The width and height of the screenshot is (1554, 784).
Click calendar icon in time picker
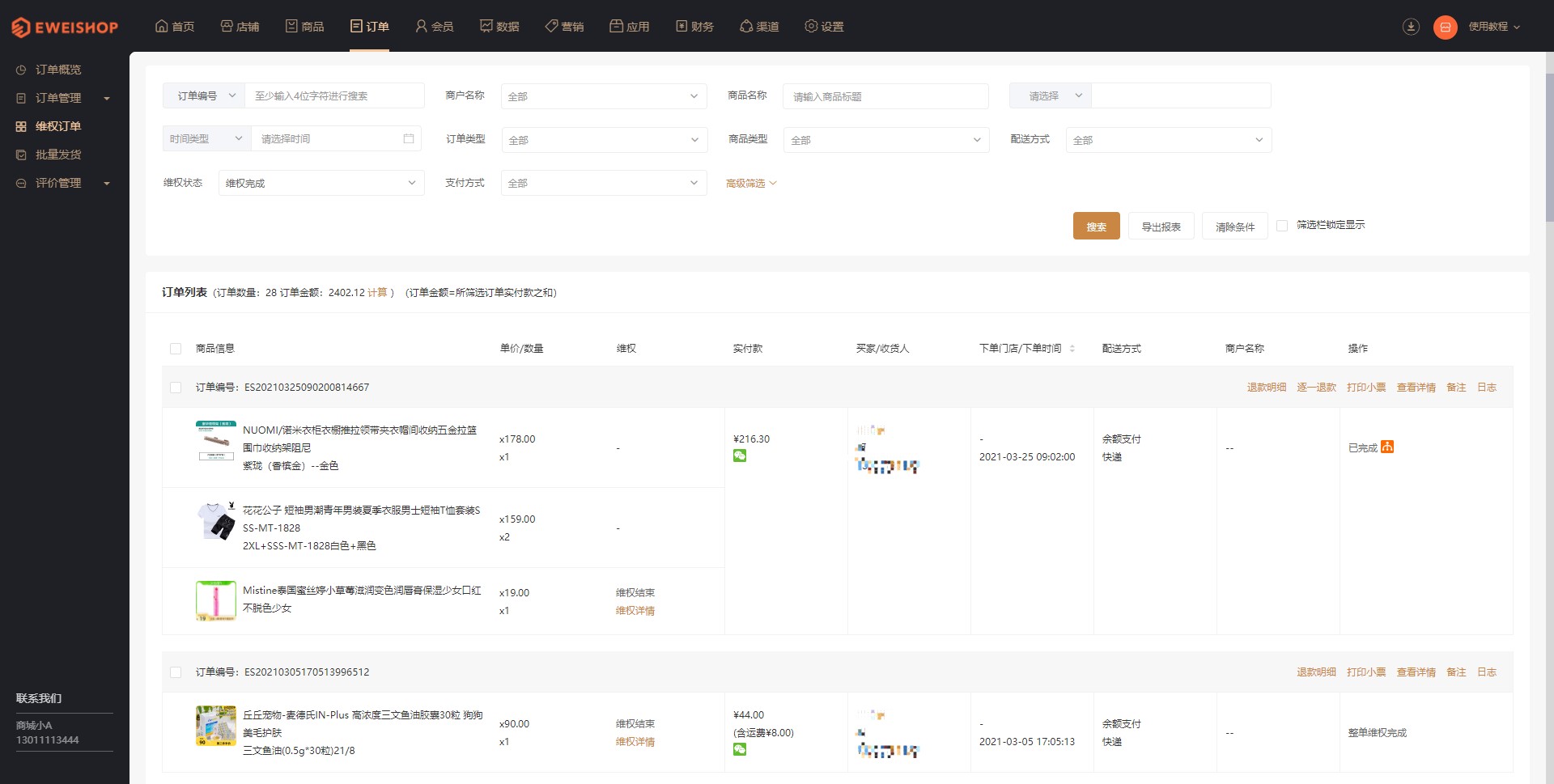coord(409,139)
